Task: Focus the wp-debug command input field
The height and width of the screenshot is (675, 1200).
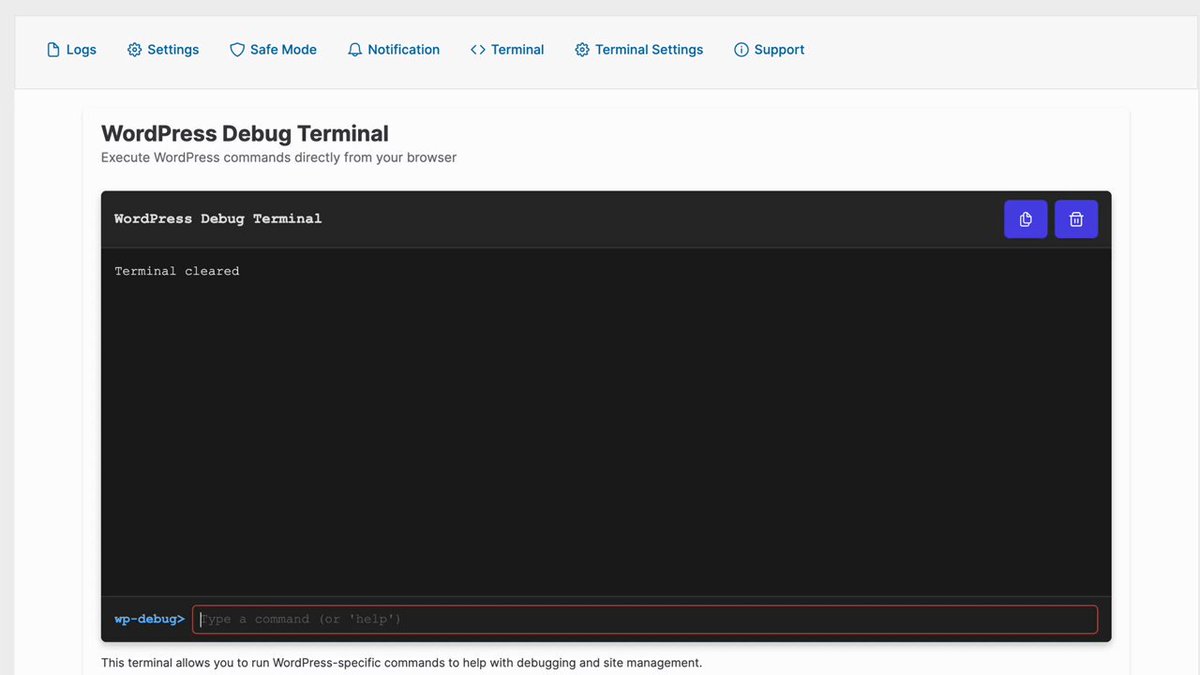Action: click(x=645, y=619)
